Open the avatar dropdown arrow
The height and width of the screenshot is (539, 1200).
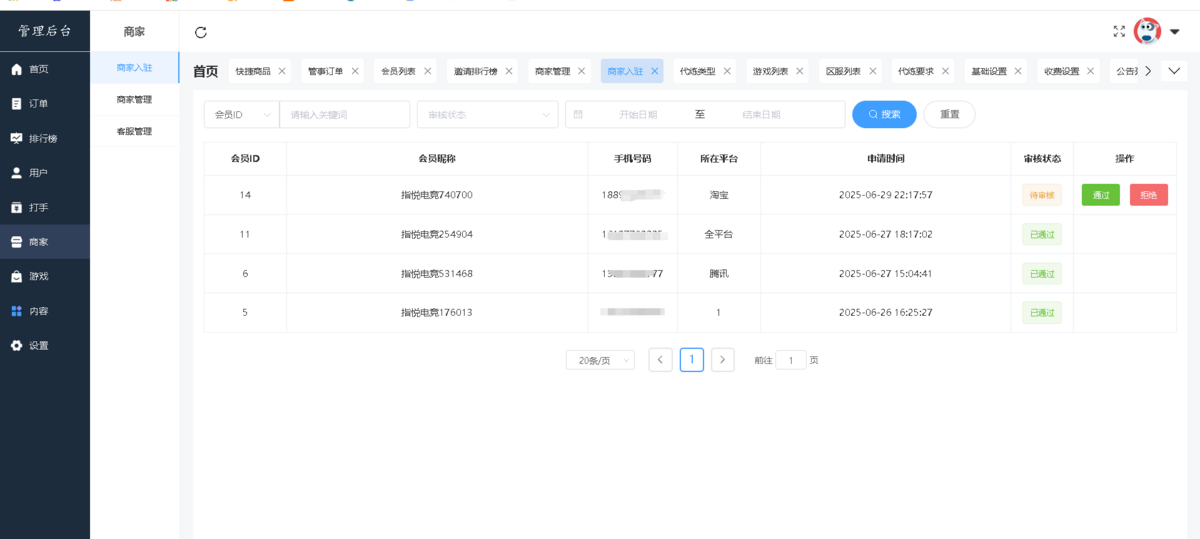coord(1174,32)
